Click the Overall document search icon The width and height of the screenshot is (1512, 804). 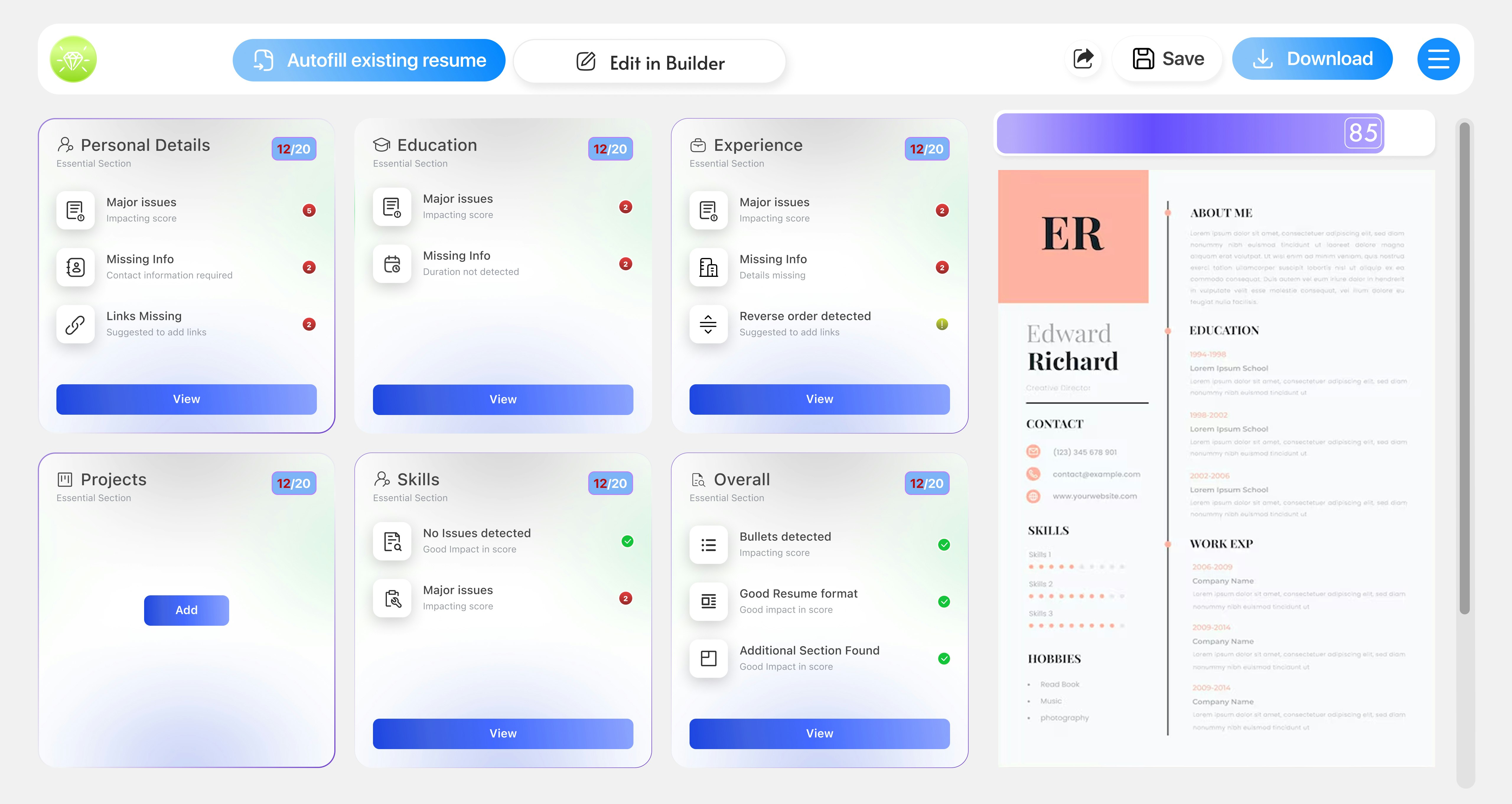tap(698, 480)
